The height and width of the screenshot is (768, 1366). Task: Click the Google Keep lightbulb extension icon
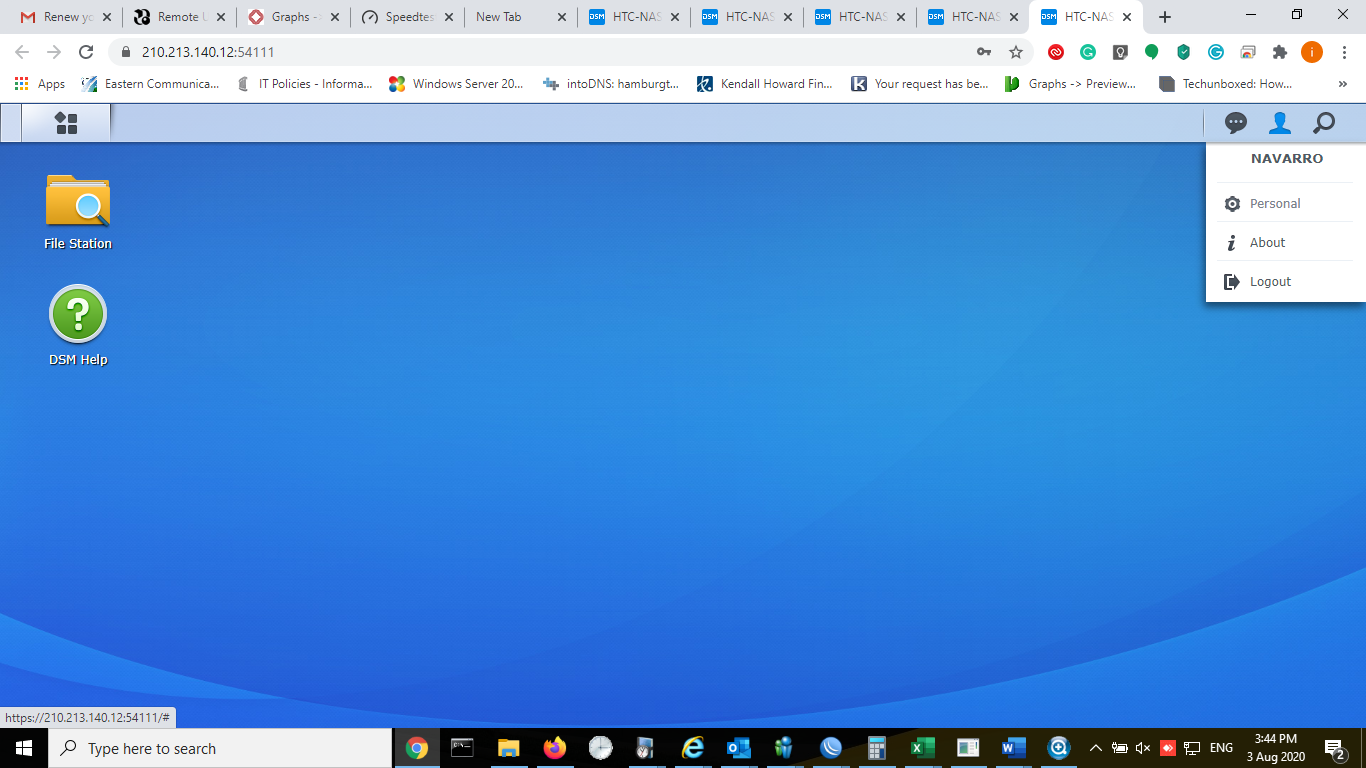tap(1120, 52)
